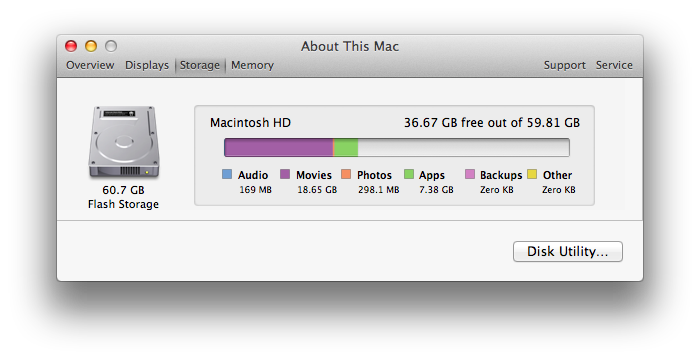Click the pink Backups legend swatch
Image resolution: width=700 pixels, height=360 pixels.
point(470,174)
